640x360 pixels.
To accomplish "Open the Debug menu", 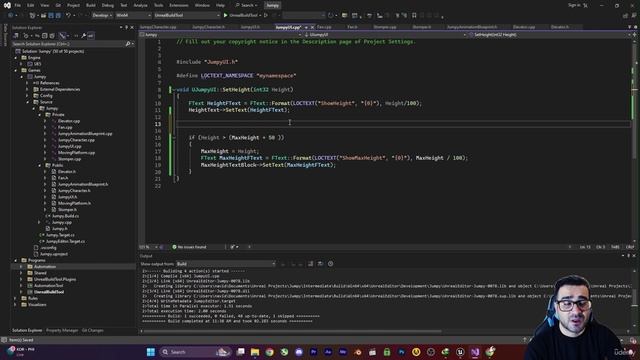I will point(108,5).
